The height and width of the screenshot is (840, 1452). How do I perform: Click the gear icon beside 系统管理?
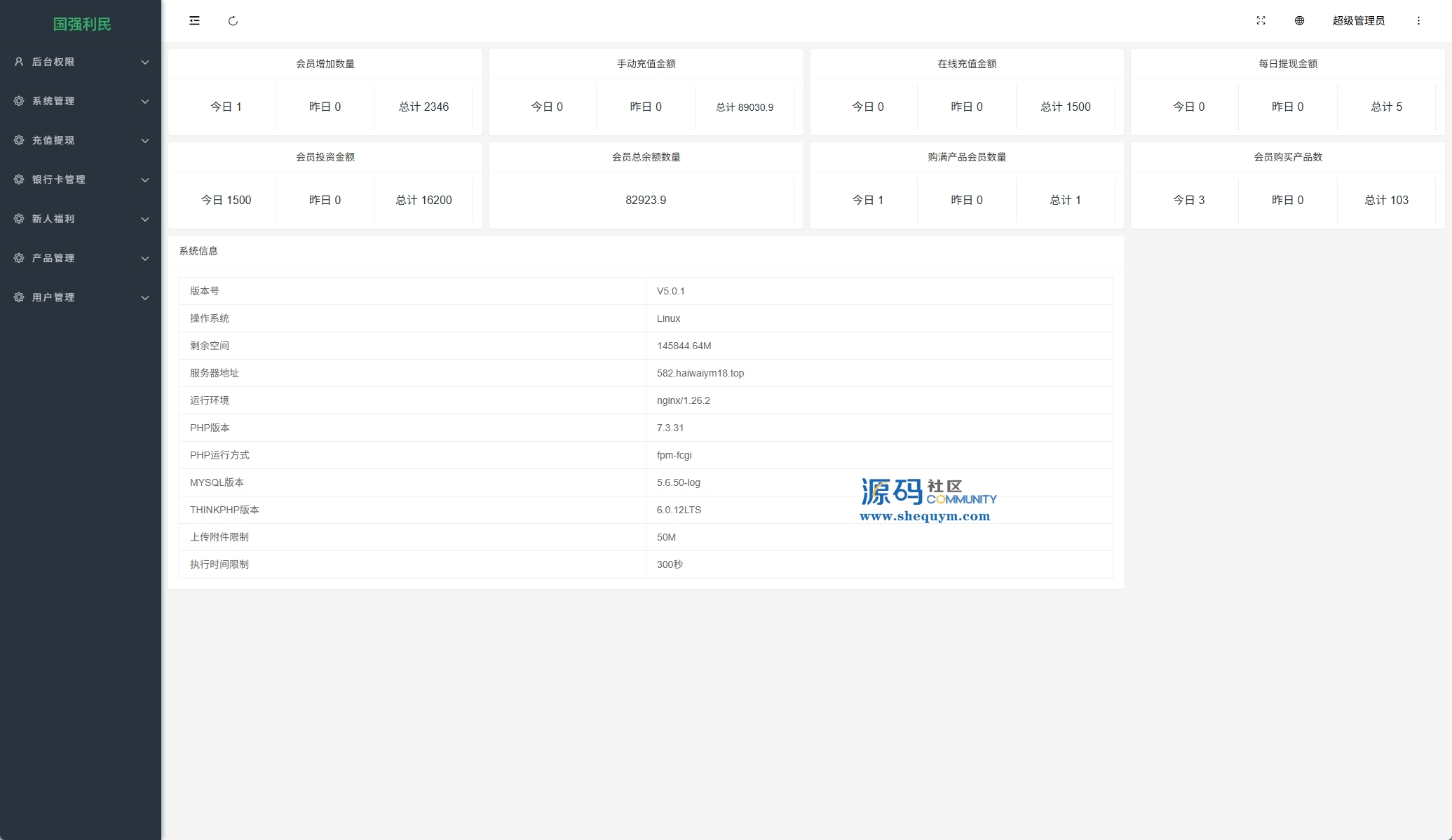pyautogui.click(x=19, y=101)
